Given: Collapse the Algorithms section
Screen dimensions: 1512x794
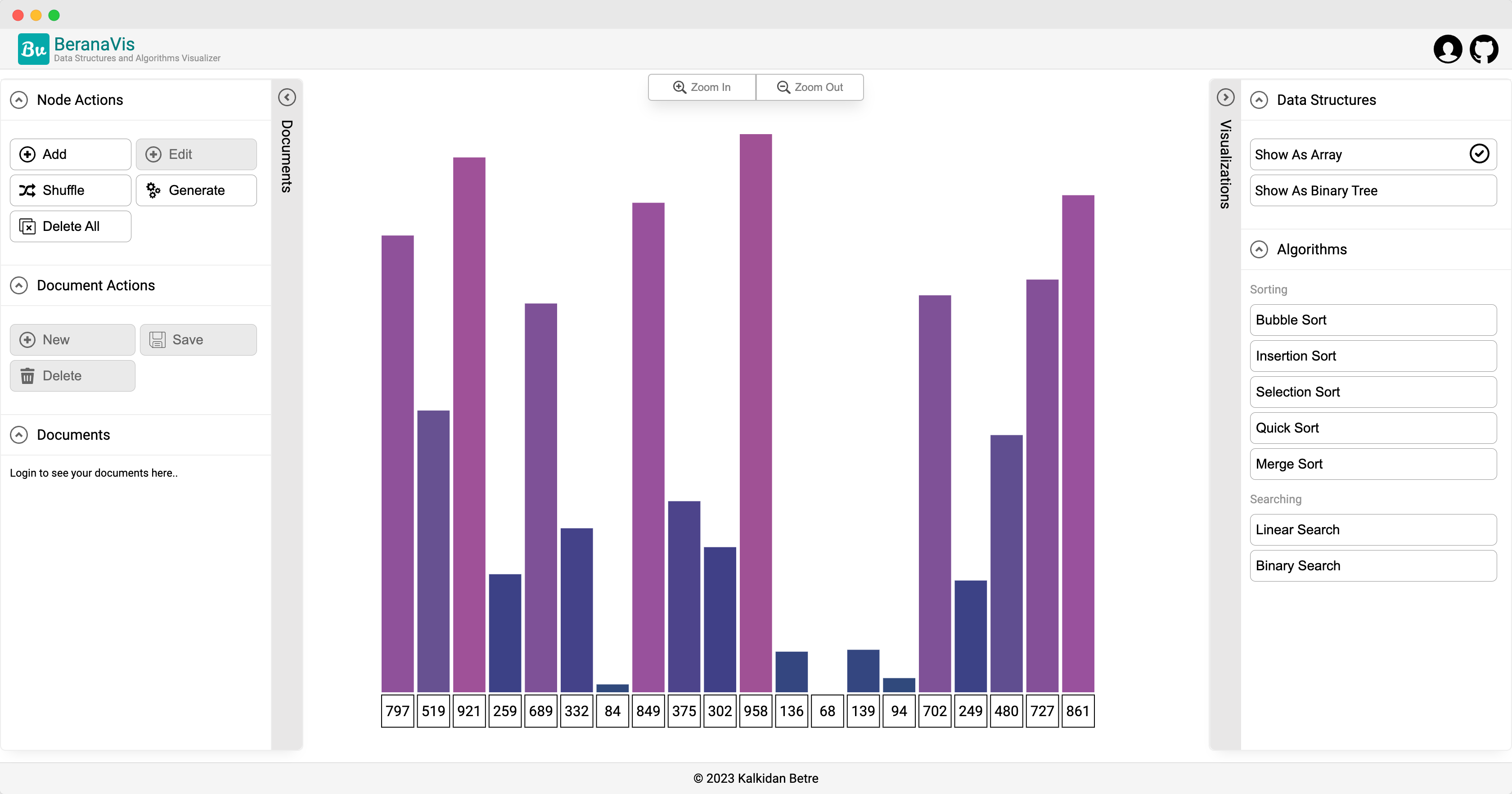Looking at the screenshot, I should pyautogui.click(x=1259, y=250).
